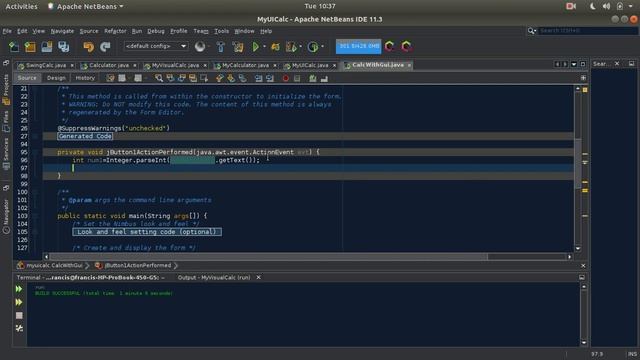Open the default config dropdown
Image resolution: width=640 pixels, height=360 pixels.
156,46
